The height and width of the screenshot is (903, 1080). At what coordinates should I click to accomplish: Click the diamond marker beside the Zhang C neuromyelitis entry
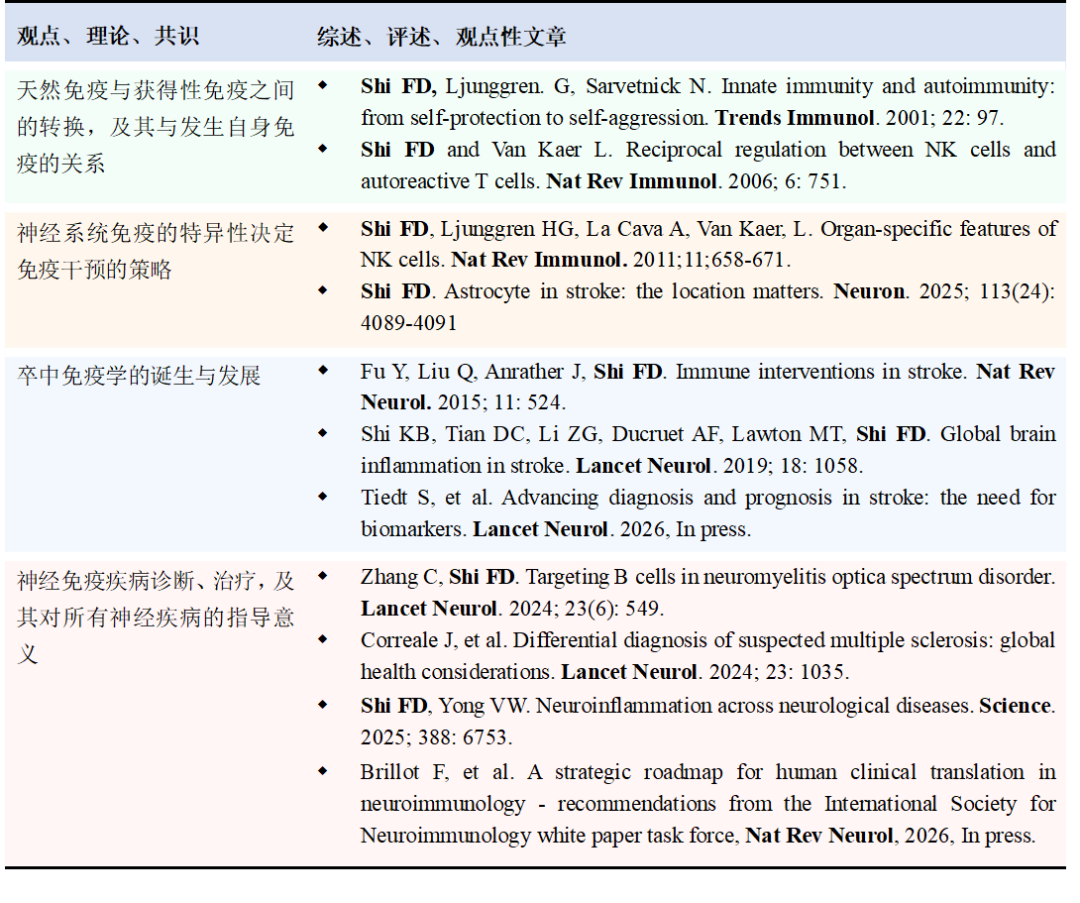point(325,577)
